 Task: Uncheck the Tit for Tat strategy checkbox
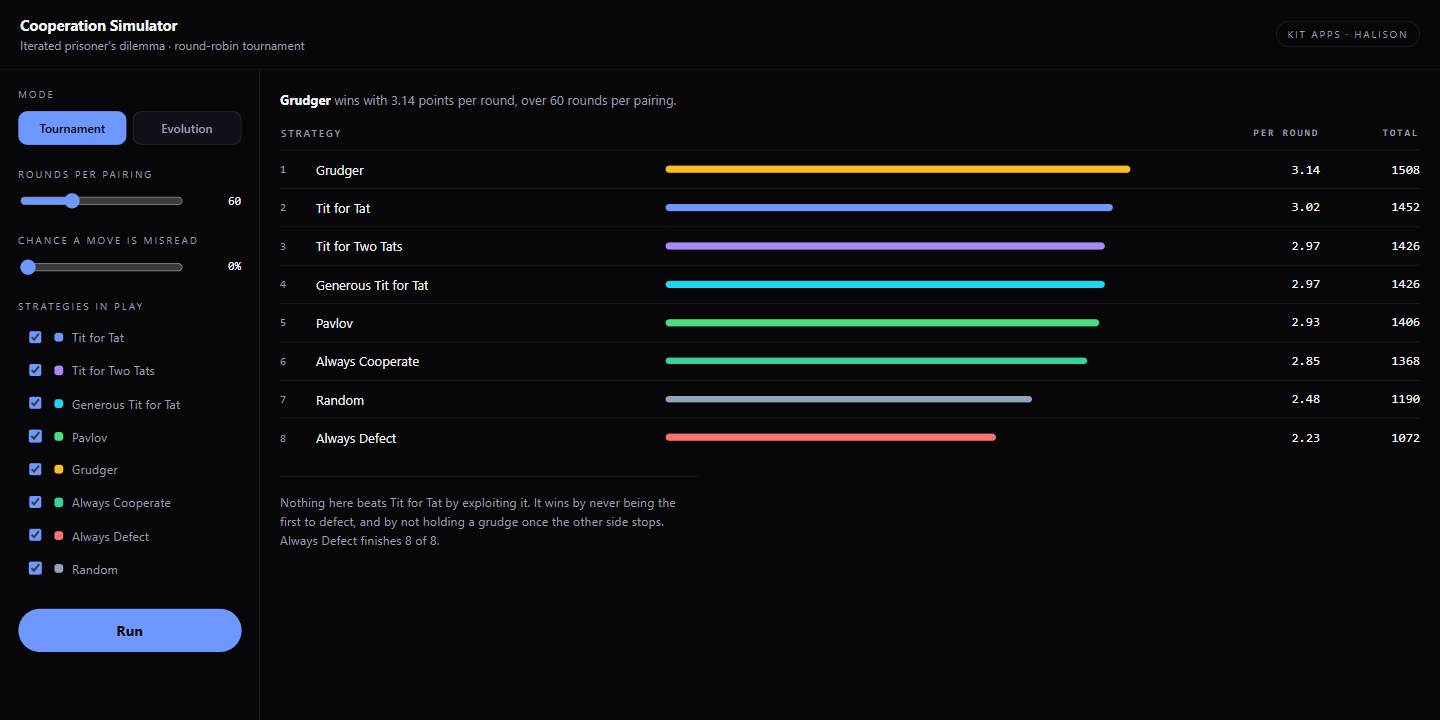(x=36, y=337)
